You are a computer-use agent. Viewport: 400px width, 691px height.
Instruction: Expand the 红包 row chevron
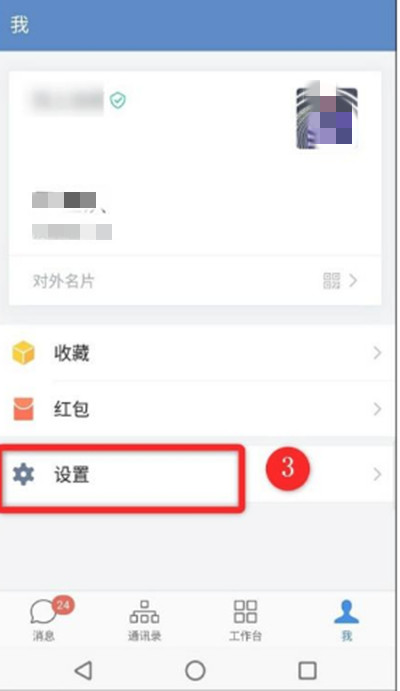point(377,409)
